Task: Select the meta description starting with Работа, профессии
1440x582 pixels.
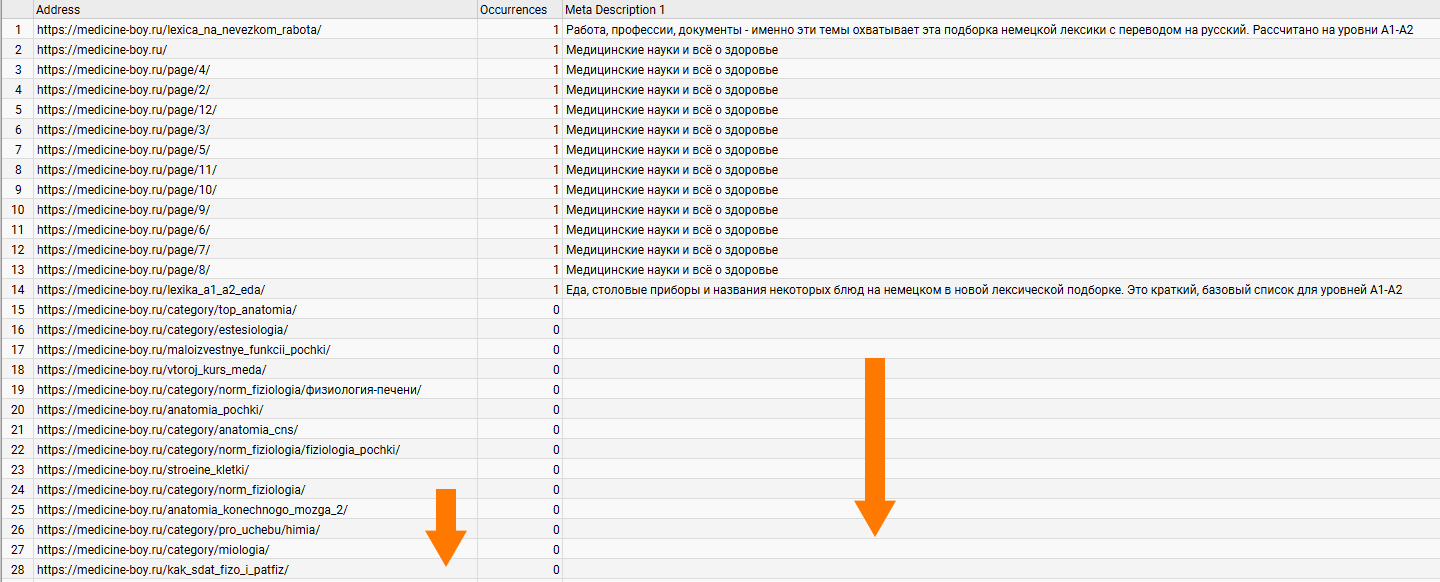Action: coord(1001,30)
